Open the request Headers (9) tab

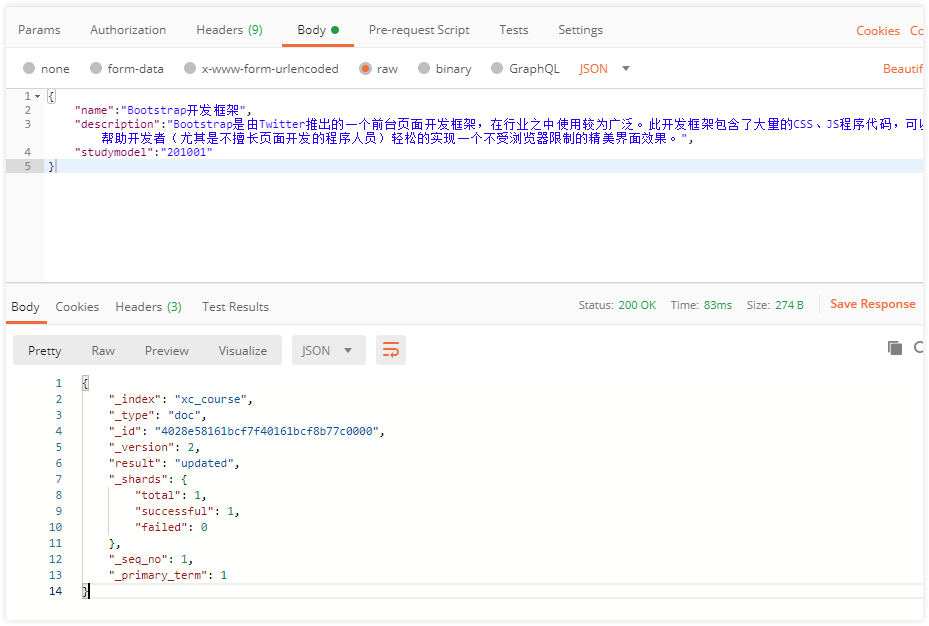229,30
